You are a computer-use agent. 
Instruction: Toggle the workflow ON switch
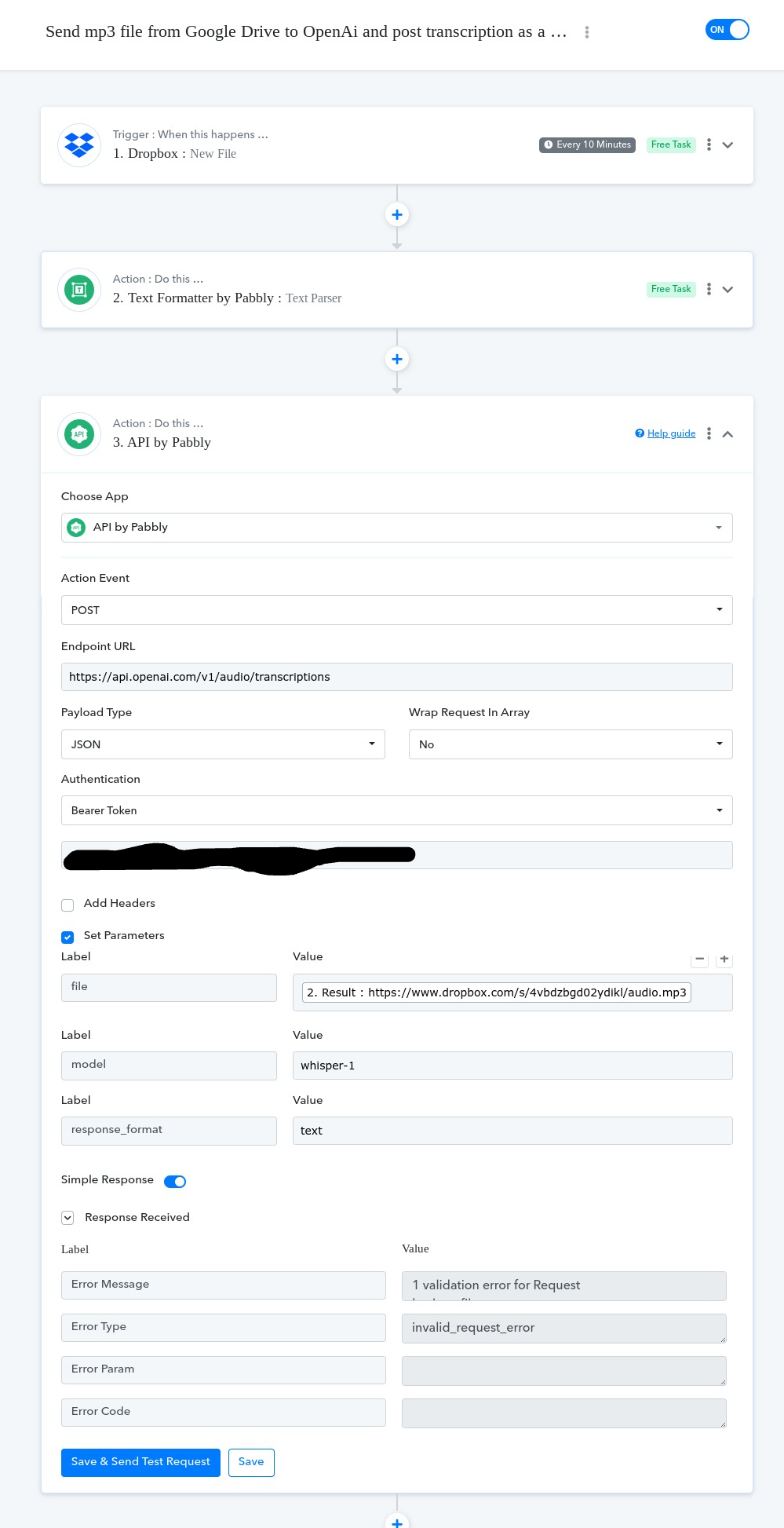(x=727, y=30)
